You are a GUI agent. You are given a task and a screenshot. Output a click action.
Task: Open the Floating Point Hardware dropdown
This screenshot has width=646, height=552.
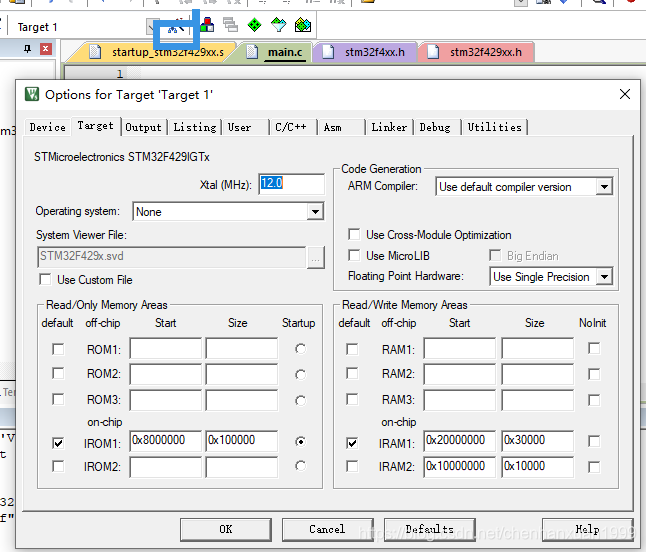pos(604,276)
